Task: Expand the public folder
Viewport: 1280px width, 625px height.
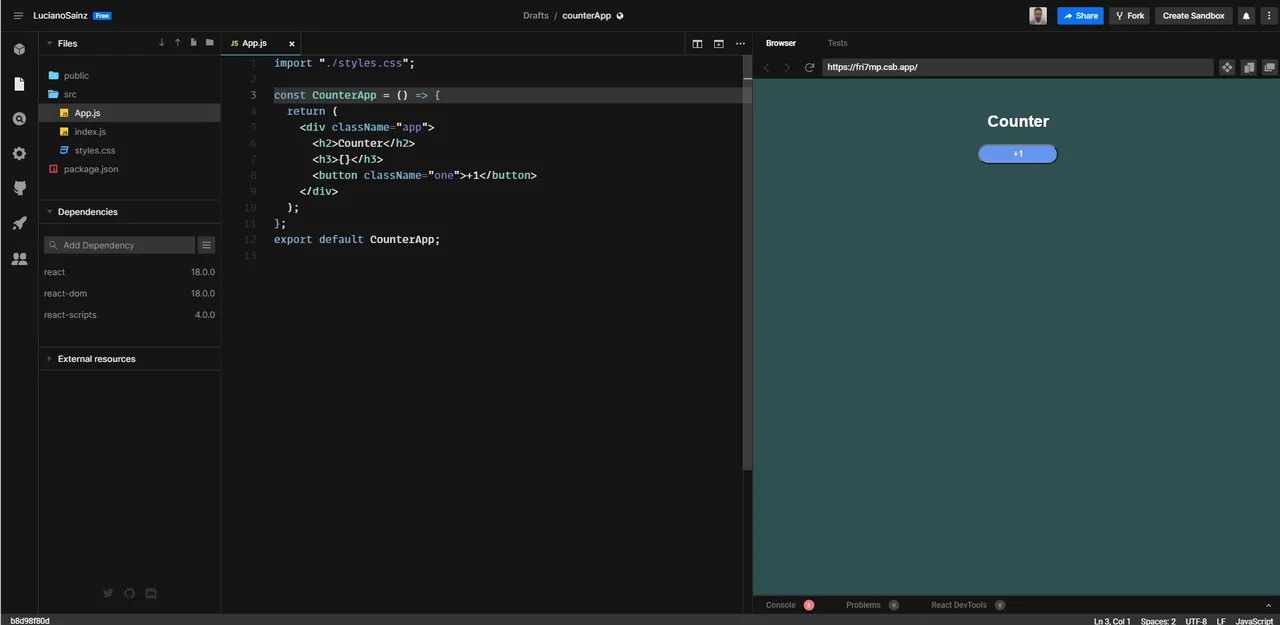Action: [x=76, y=75]
